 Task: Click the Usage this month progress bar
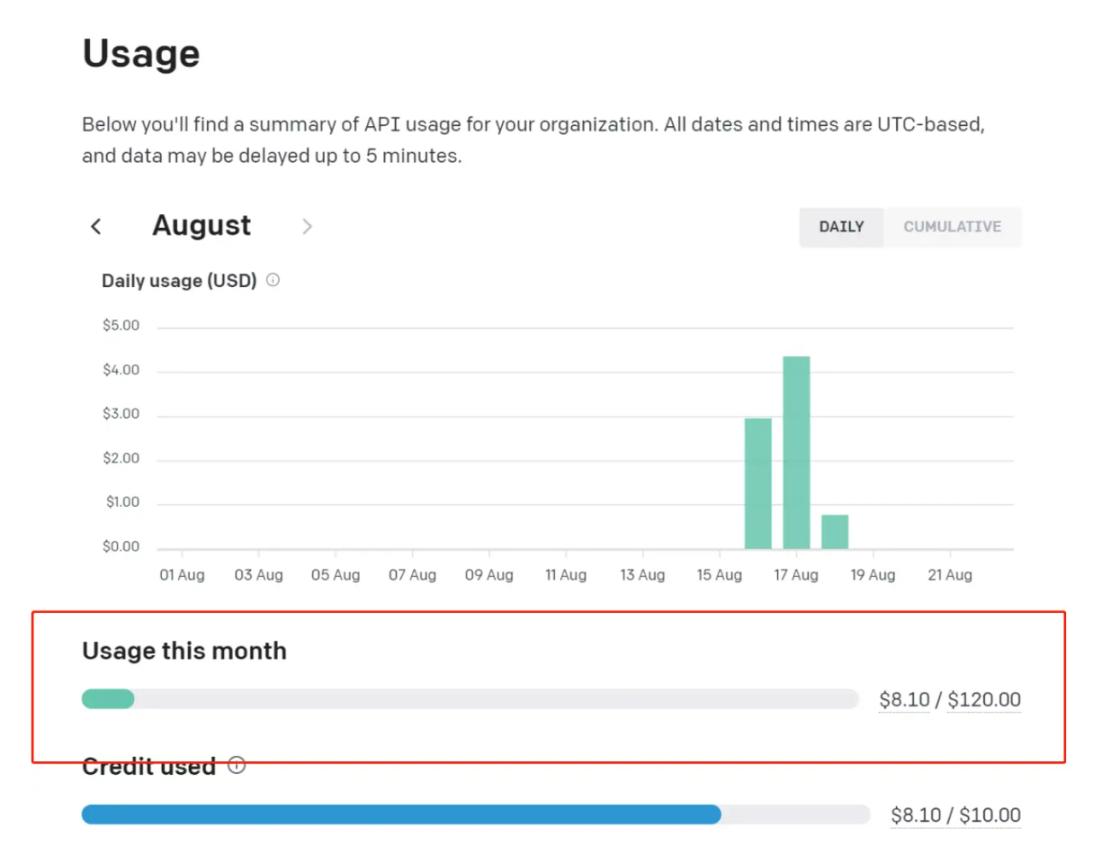point(470,699)
